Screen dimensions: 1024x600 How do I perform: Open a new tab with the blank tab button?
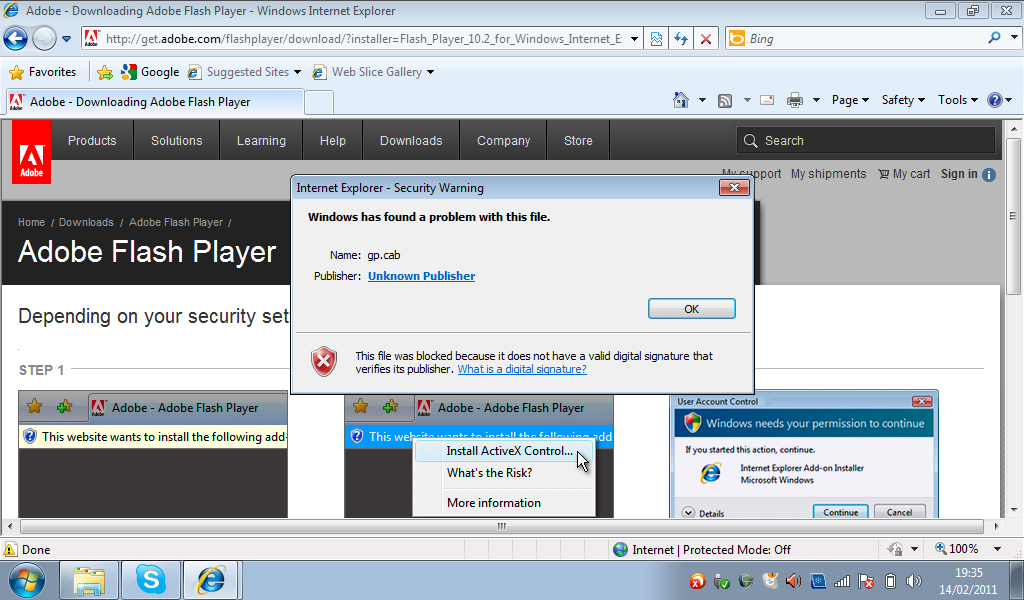(x=319, y=103)
